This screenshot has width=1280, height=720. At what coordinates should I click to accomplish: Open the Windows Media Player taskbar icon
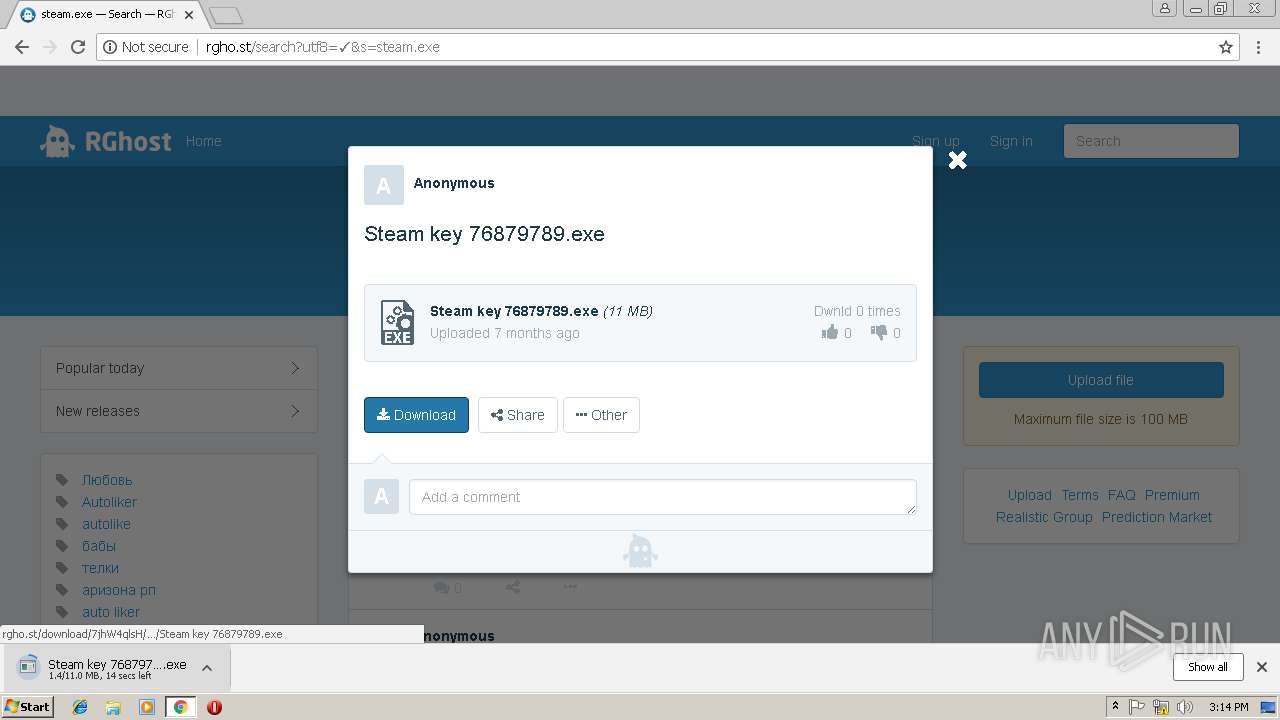point(147,707)
